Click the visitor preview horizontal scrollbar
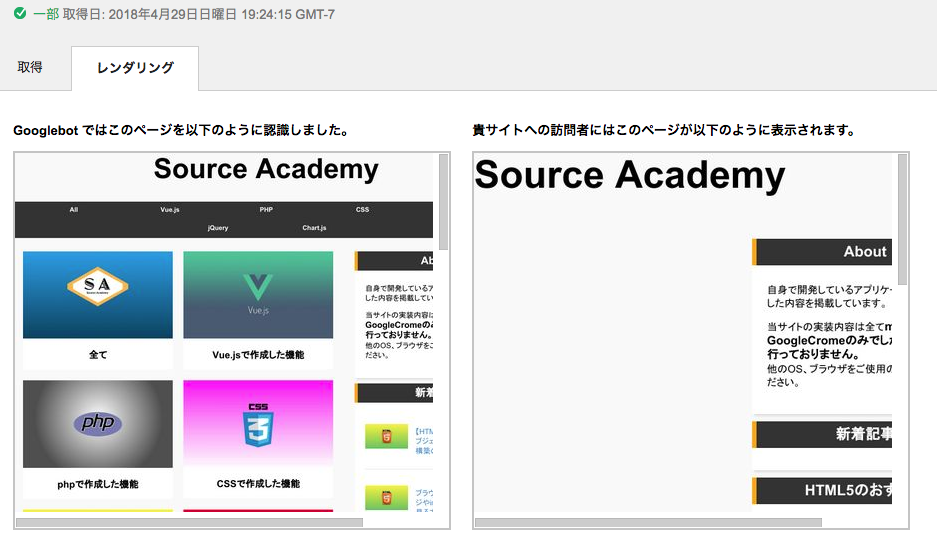 (649, 523)
